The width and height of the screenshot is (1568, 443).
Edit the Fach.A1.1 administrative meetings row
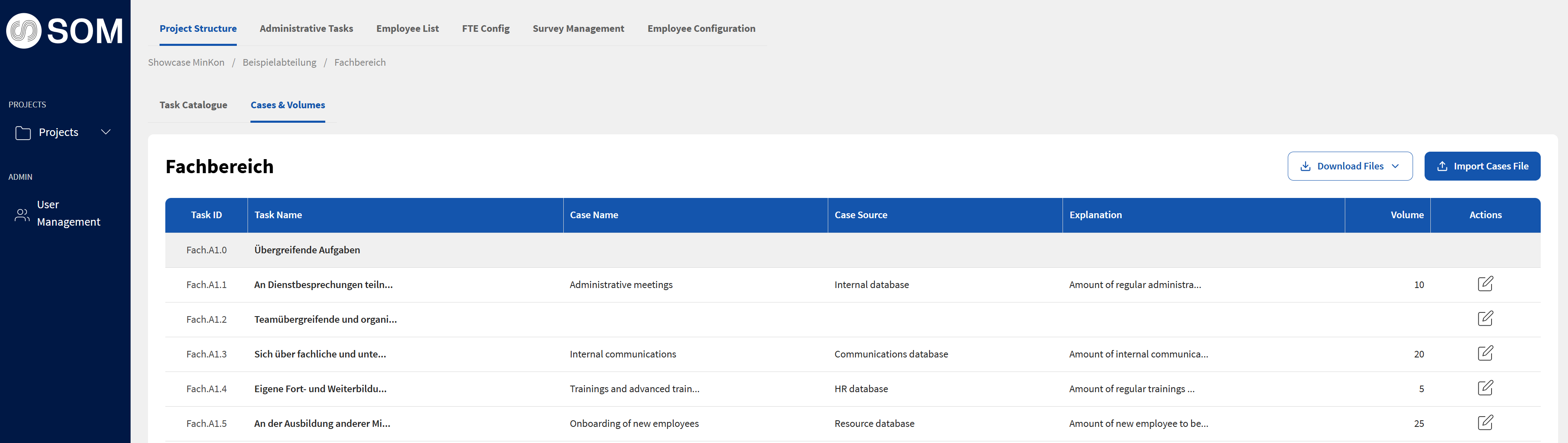tap(1485, 284)
